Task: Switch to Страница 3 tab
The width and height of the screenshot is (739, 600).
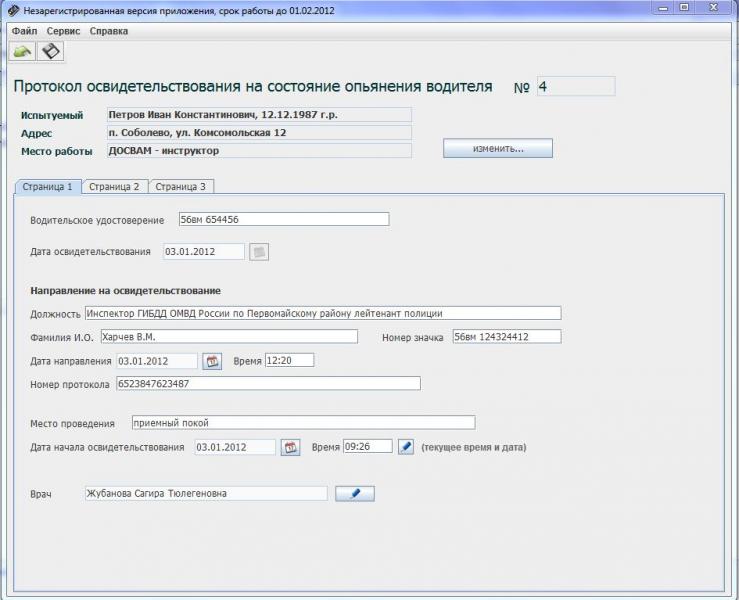Action: point(181,187)
